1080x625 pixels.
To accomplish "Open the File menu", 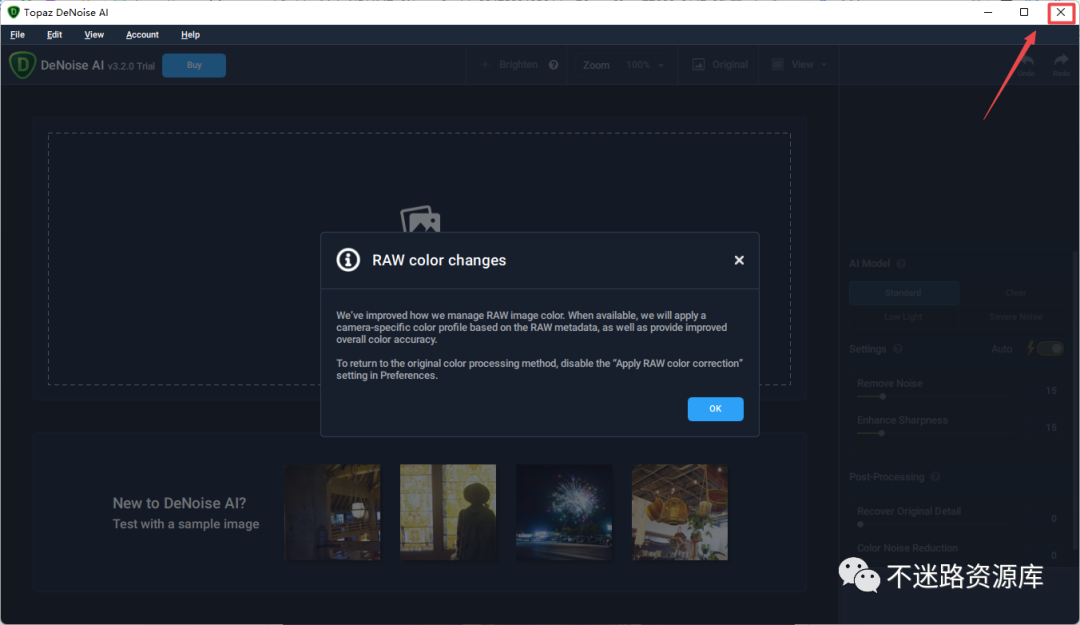I will click(17, 34).
